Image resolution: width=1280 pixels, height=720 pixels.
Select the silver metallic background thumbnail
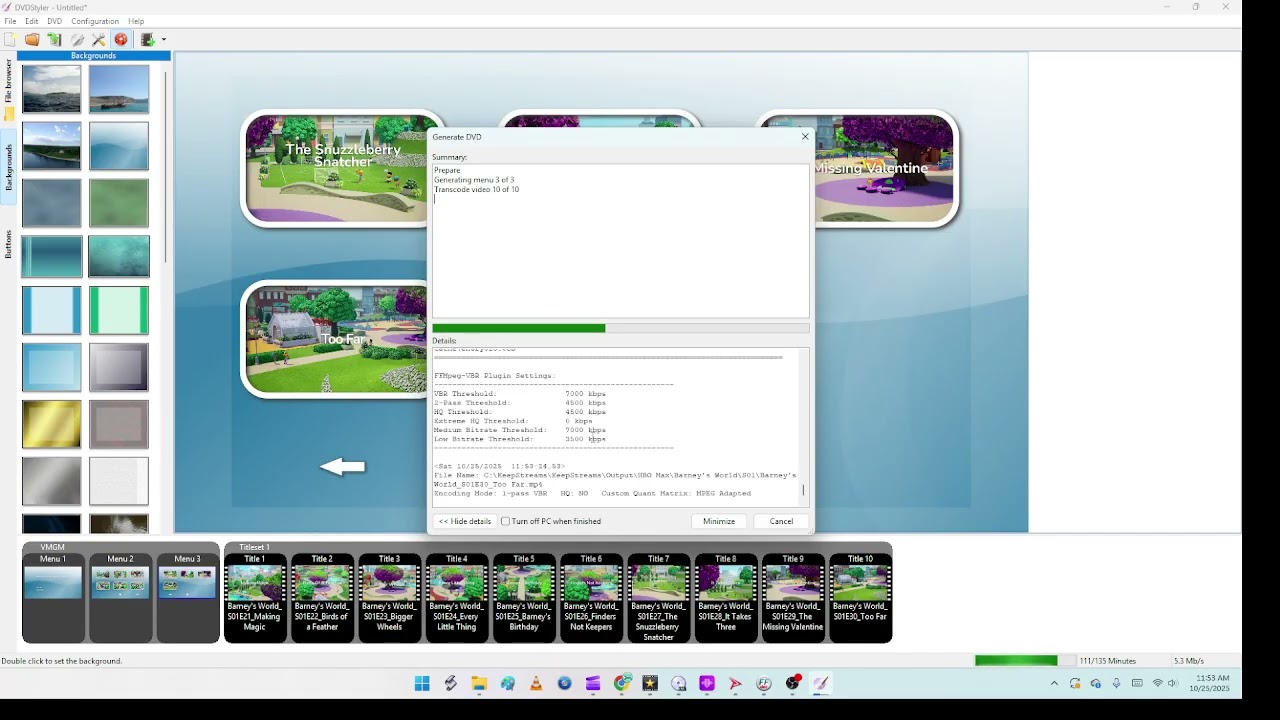click(51, 481)
